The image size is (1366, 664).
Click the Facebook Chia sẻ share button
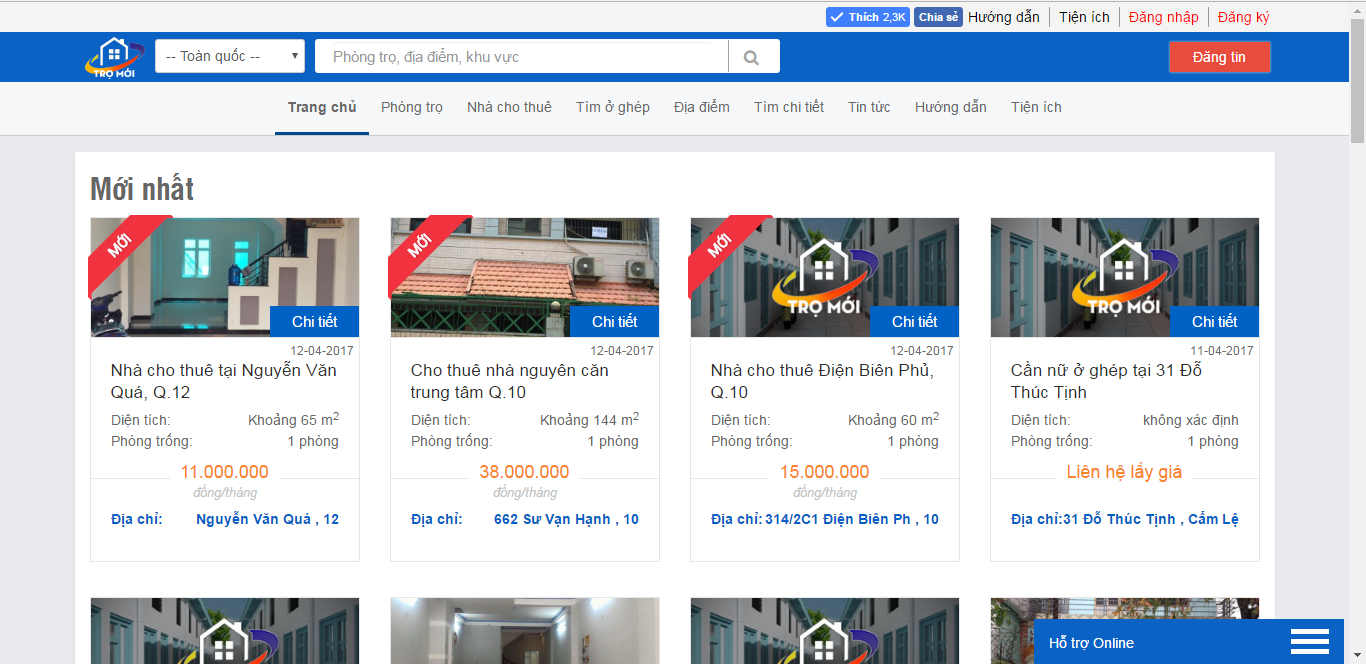[938, 17]
